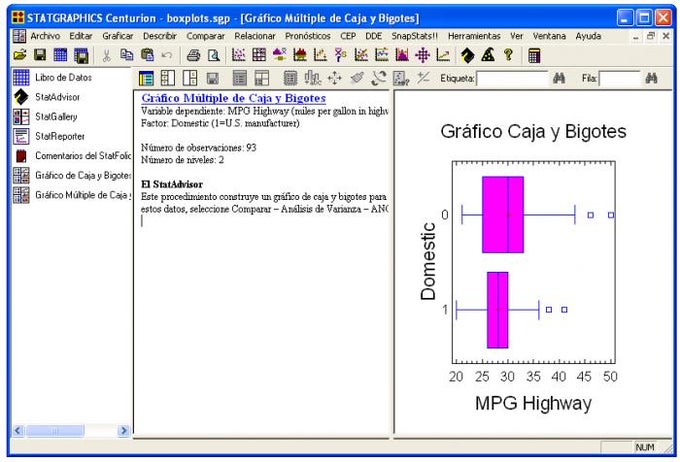Click the rightmost outlier point near 50
This screenshot has height=462, width=680.
click(611, 215)
